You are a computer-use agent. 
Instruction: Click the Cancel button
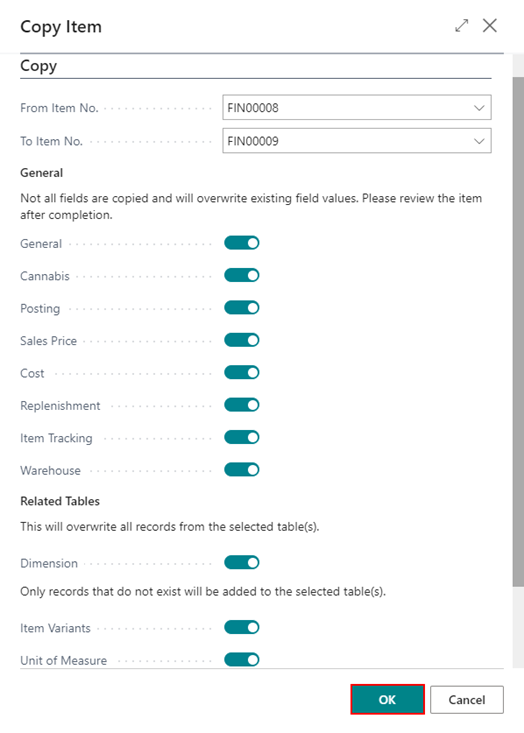point(467,699)
